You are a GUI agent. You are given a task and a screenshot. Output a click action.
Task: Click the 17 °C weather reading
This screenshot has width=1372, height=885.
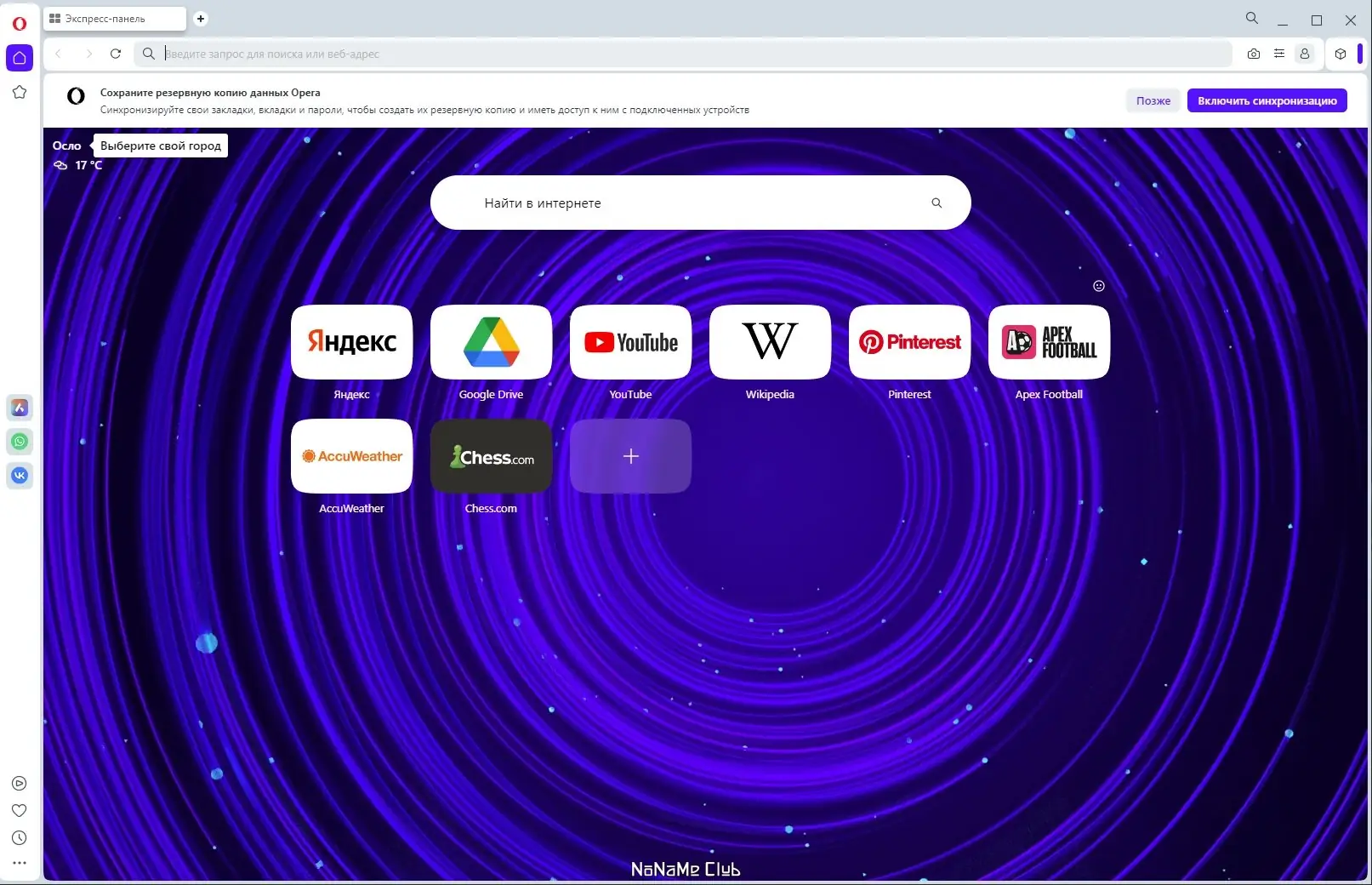(88, 165)
